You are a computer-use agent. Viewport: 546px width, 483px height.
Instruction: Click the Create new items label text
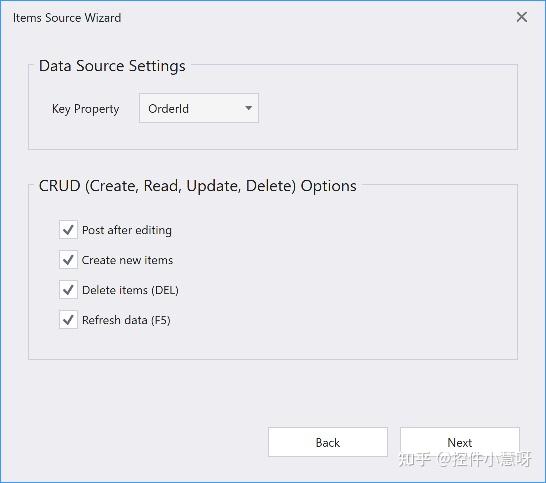pyautogui.click(x=127, y=260)
